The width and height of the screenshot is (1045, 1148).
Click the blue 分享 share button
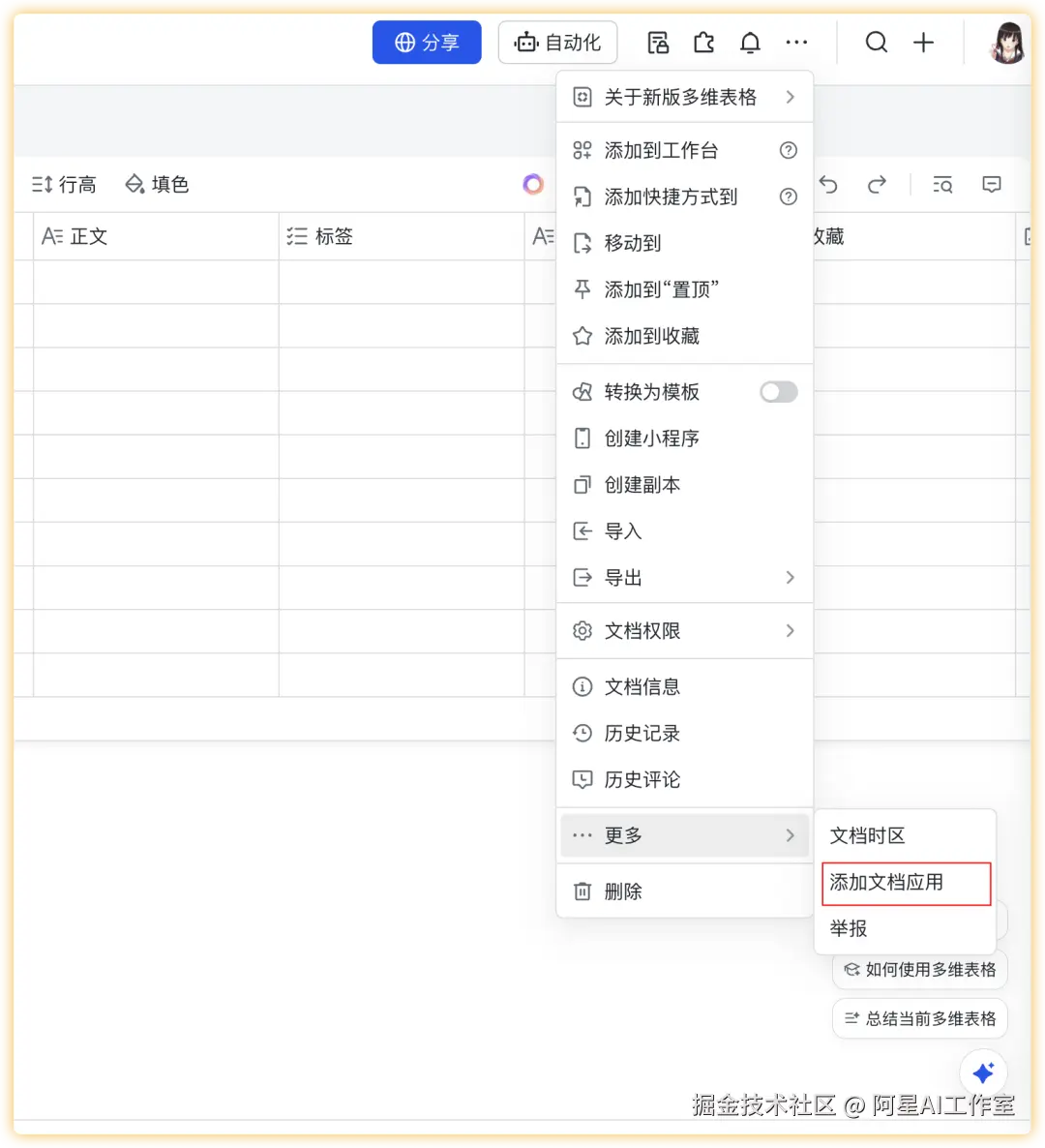coord(427,43)
